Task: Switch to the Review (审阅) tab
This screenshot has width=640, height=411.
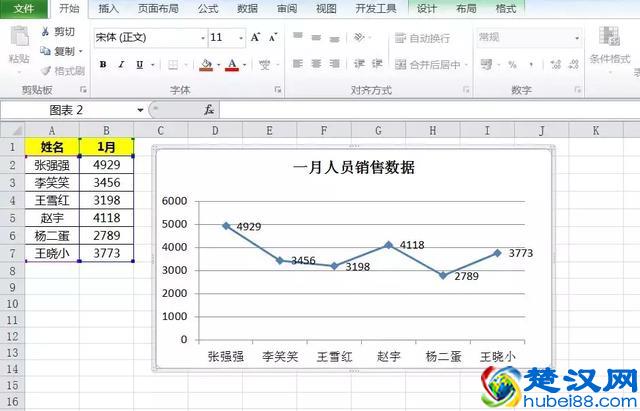Action: [287, 9]
